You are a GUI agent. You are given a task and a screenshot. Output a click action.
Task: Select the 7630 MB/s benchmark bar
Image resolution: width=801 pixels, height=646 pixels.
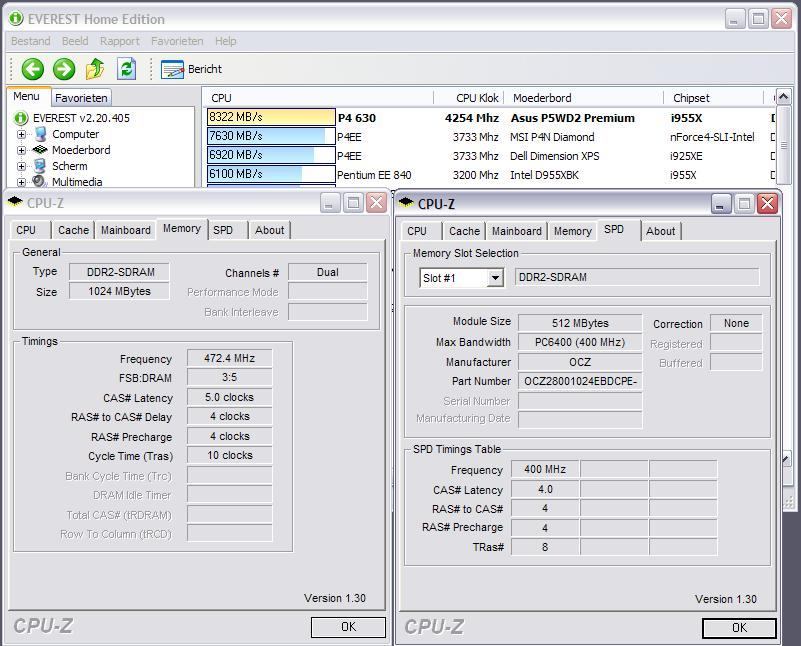pyautogui.click(x=271, y=136)
